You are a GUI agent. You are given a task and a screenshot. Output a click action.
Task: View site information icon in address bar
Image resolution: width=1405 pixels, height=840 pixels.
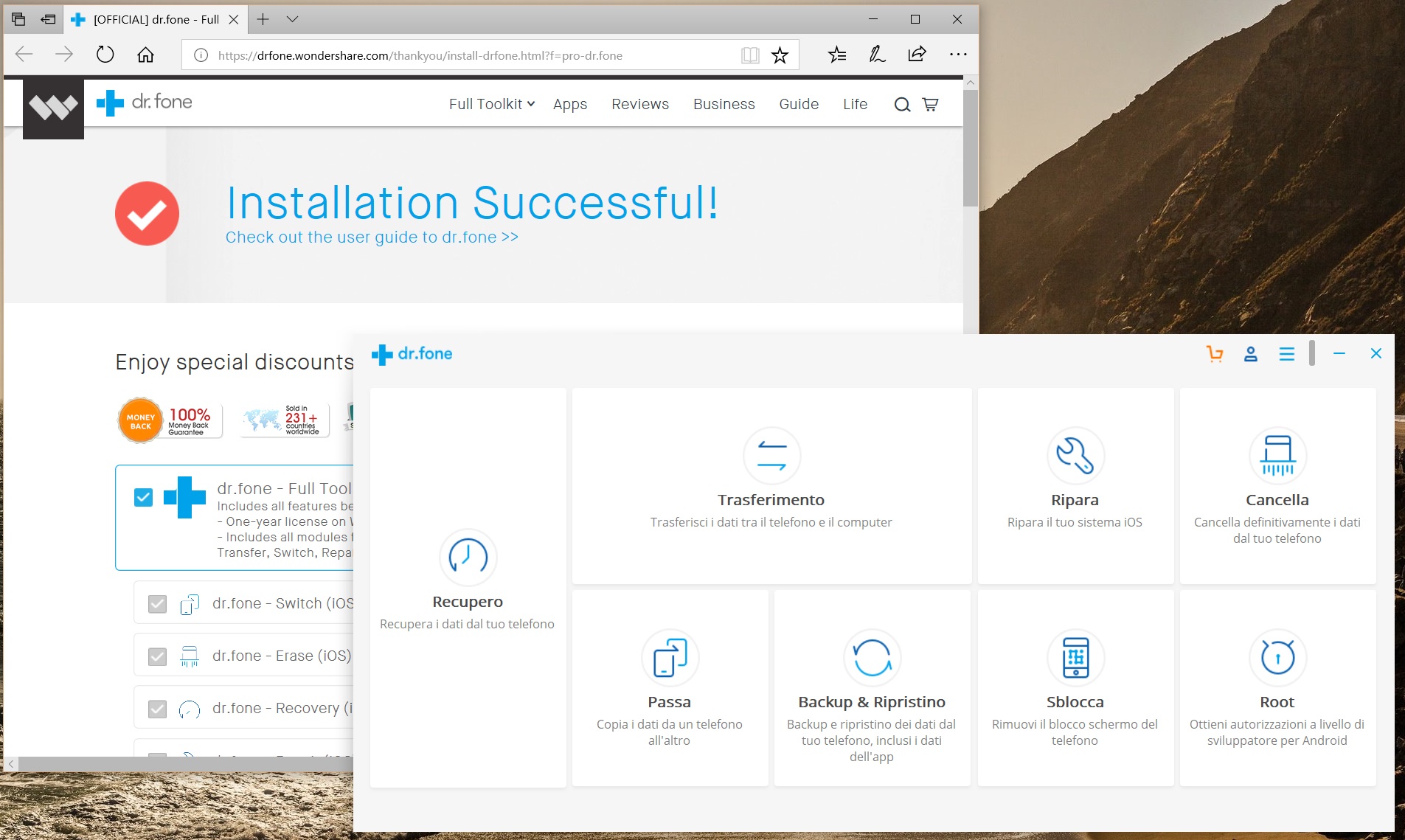tap(201, 55)
